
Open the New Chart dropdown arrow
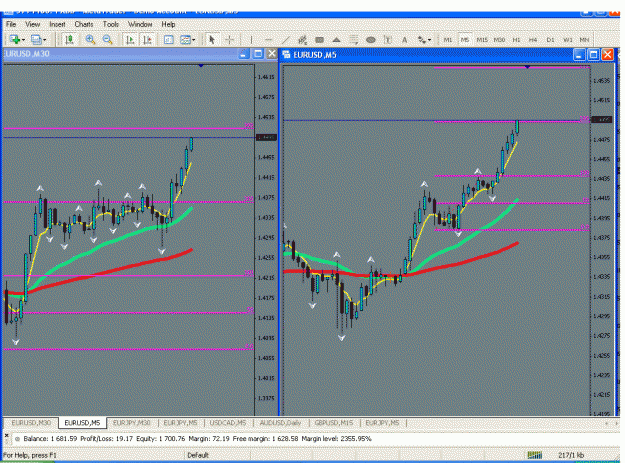click(x=24, y=40)
